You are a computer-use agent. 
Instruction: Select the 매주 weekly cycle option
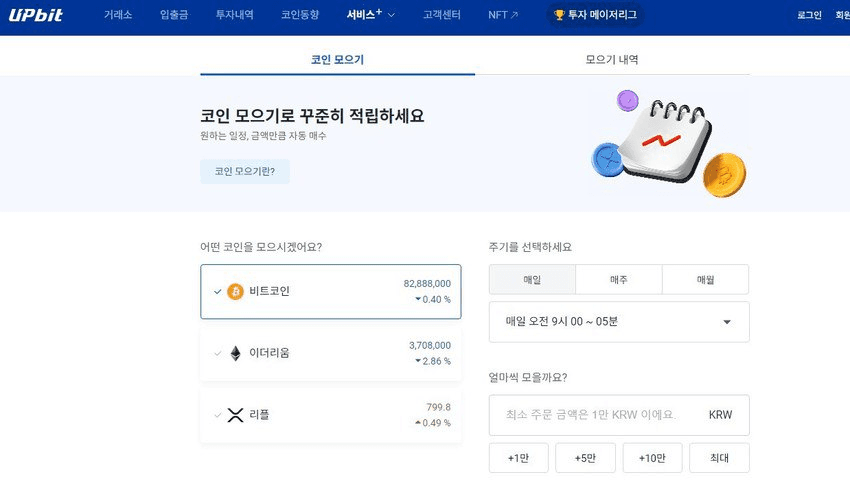619,280
